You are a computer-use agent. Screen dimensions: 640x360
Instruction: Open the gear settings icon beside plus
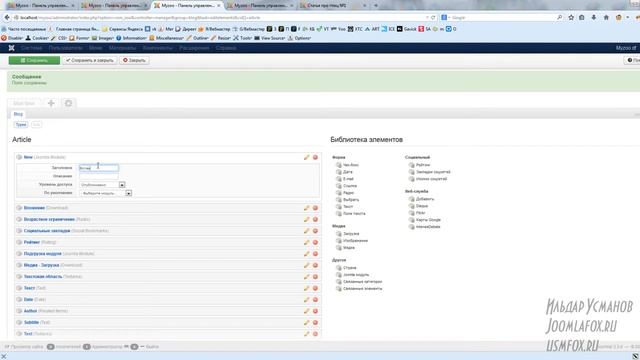pos(69,103)
